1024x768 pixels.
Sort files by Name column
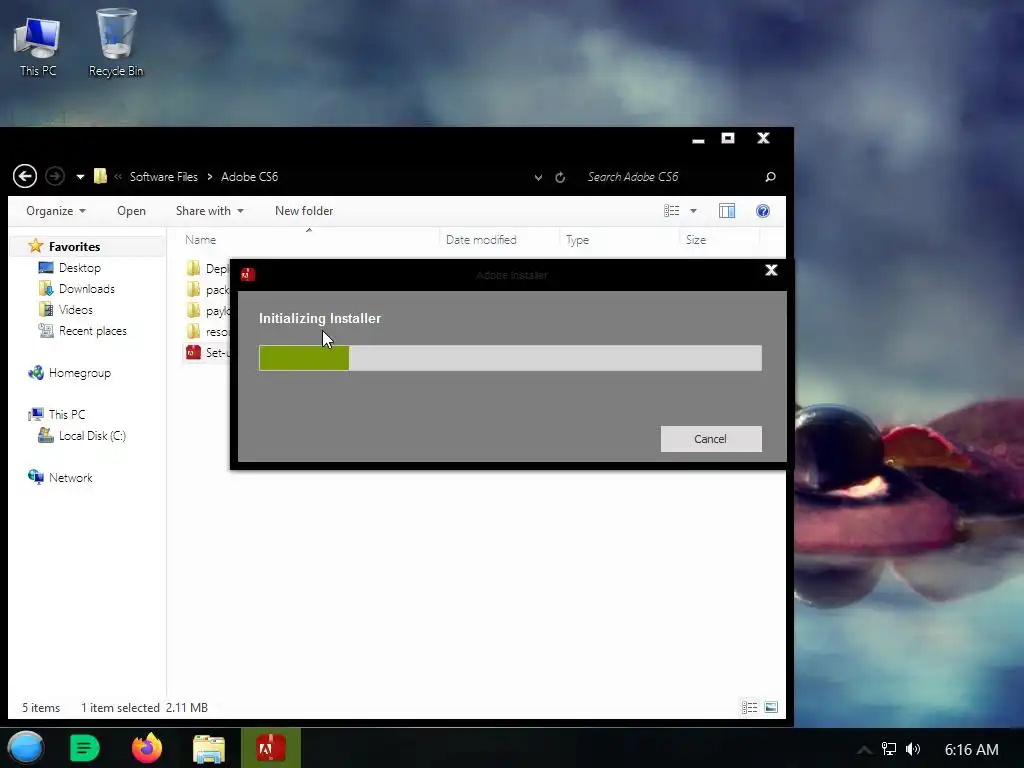click(x=200, y=240)
